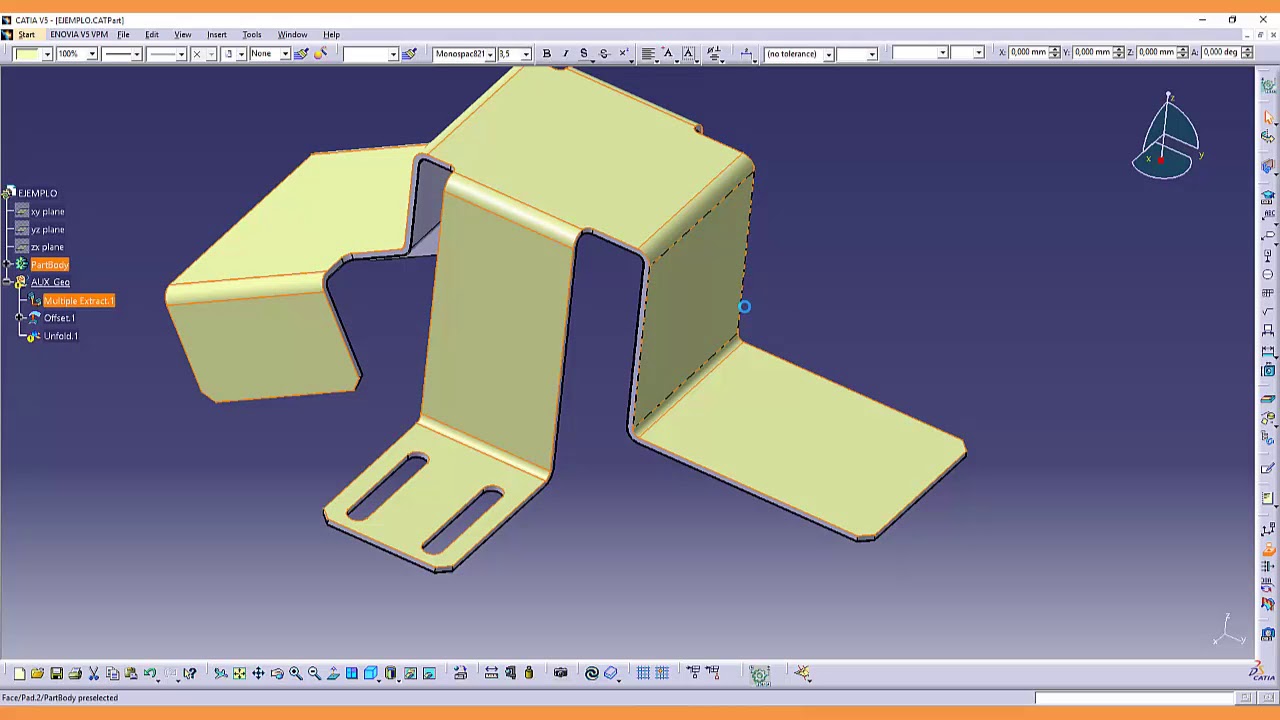Select the Normal View icon

333,673
